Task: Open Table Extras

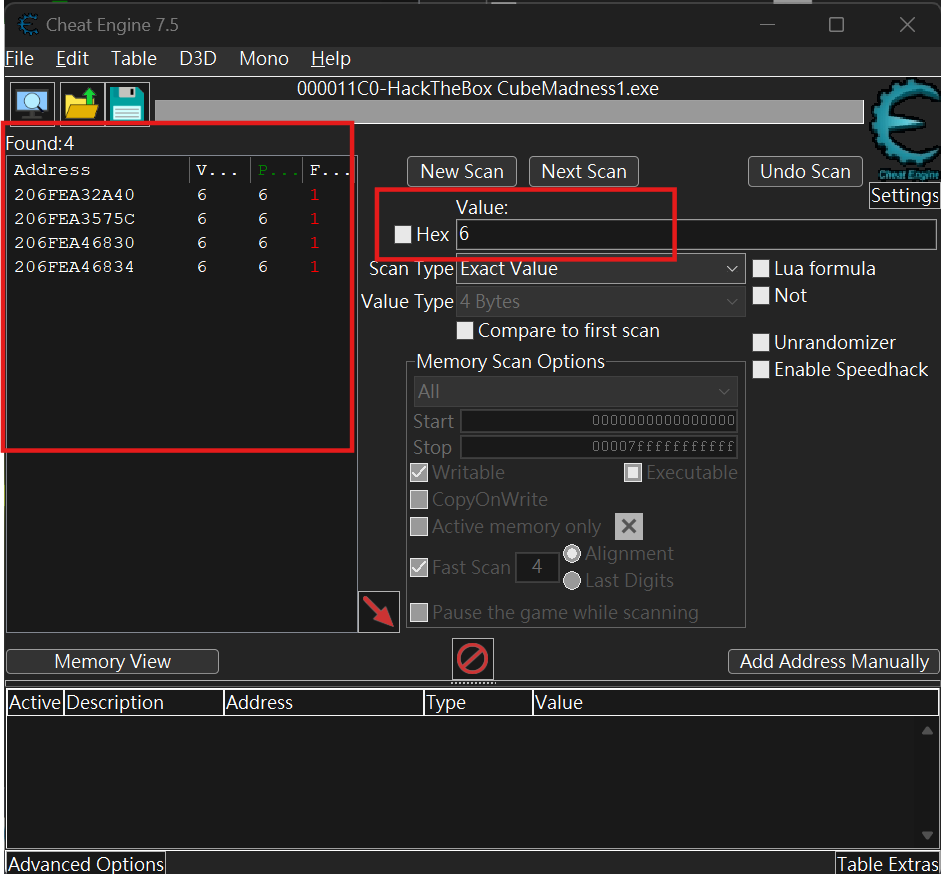Action: (888, 863)
